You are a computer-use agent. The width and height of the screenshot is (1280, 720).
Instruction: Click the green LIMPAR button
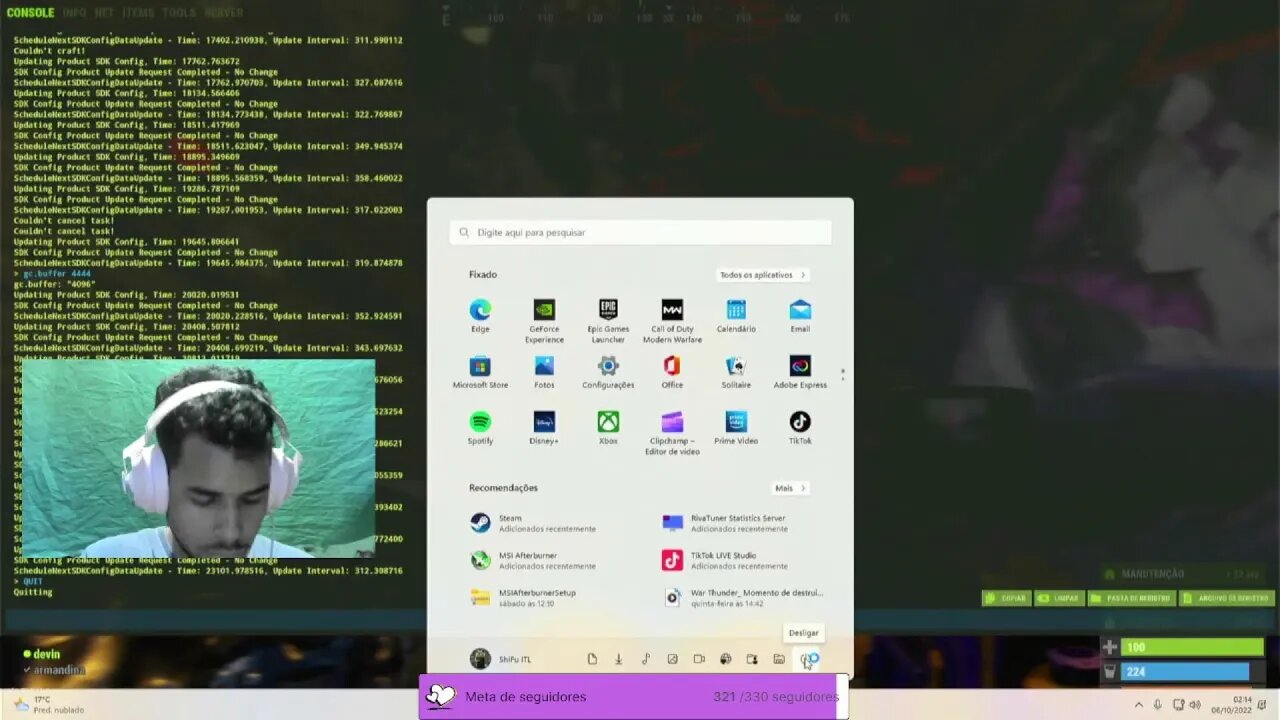tap(1059, 598)
